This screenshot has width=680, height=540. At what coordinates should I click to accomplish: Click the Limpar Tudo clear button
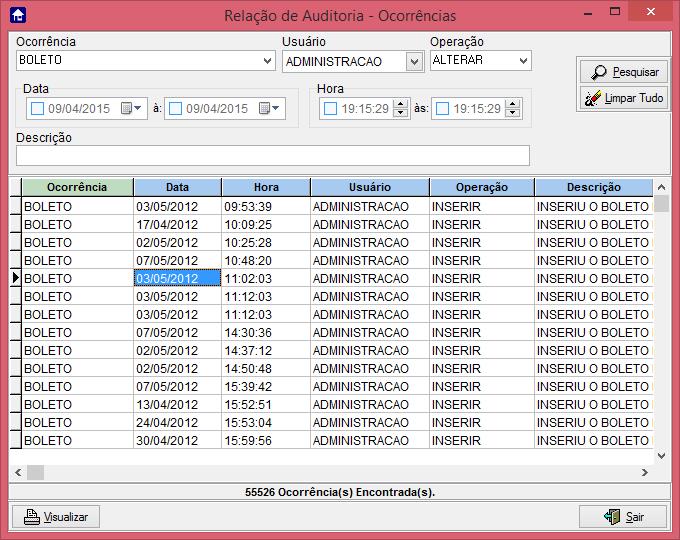click(623, 98)
